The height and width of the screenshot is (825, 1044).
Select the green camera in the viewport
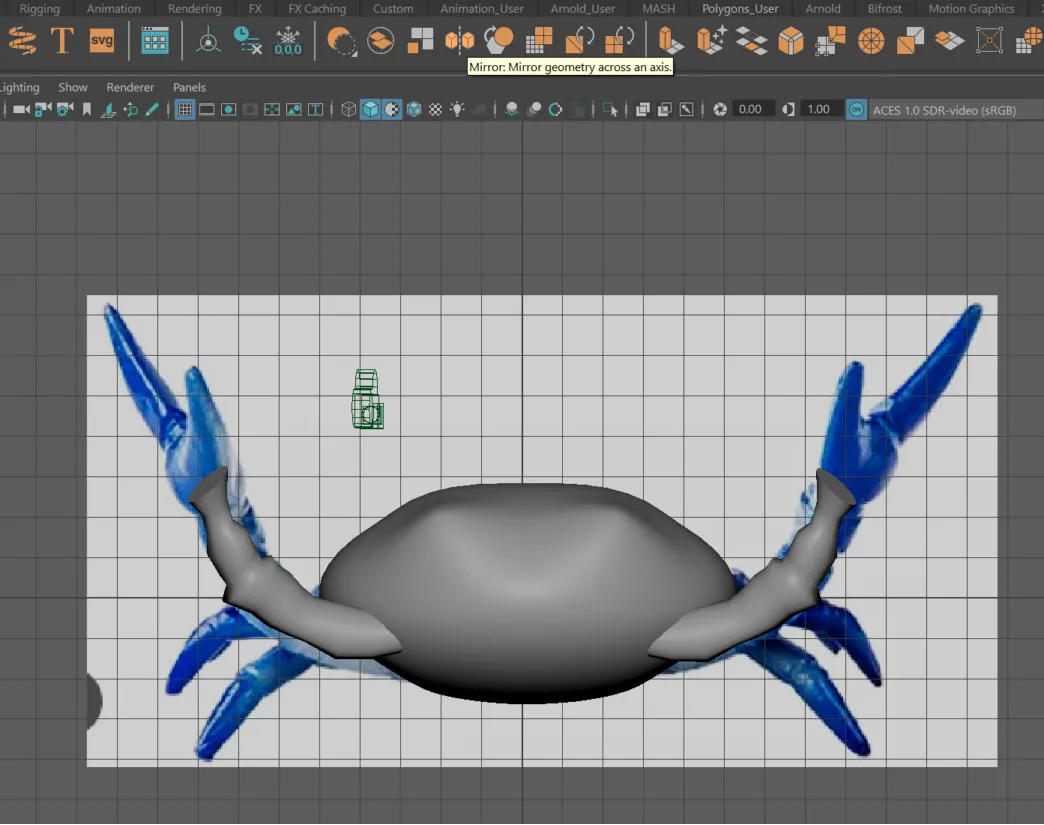[x=367, y=398]
